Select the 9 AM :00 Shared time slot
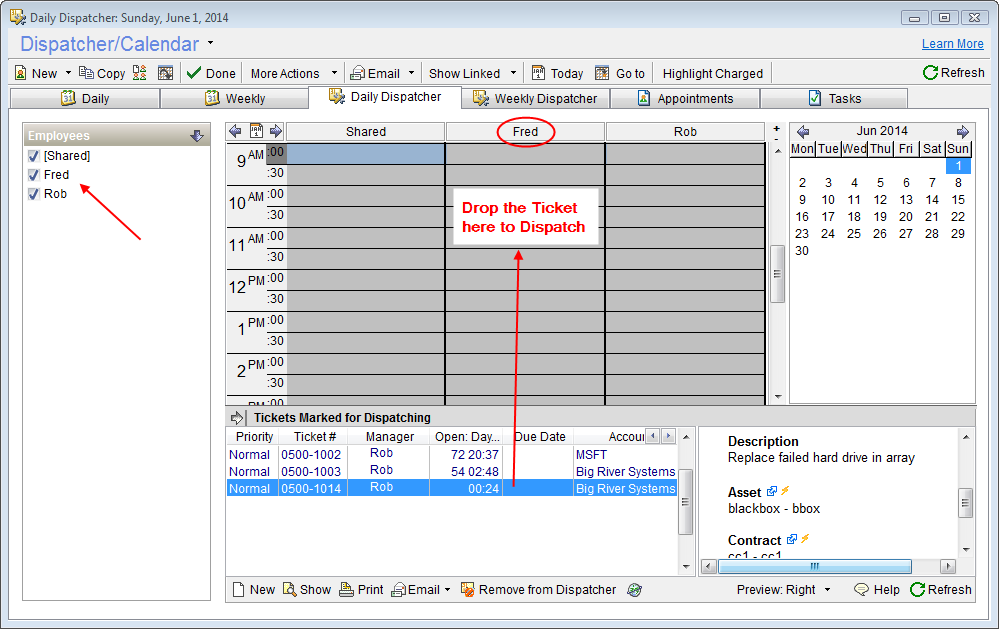This screenshot has height=629, width=999. click(x=366, y=154)
